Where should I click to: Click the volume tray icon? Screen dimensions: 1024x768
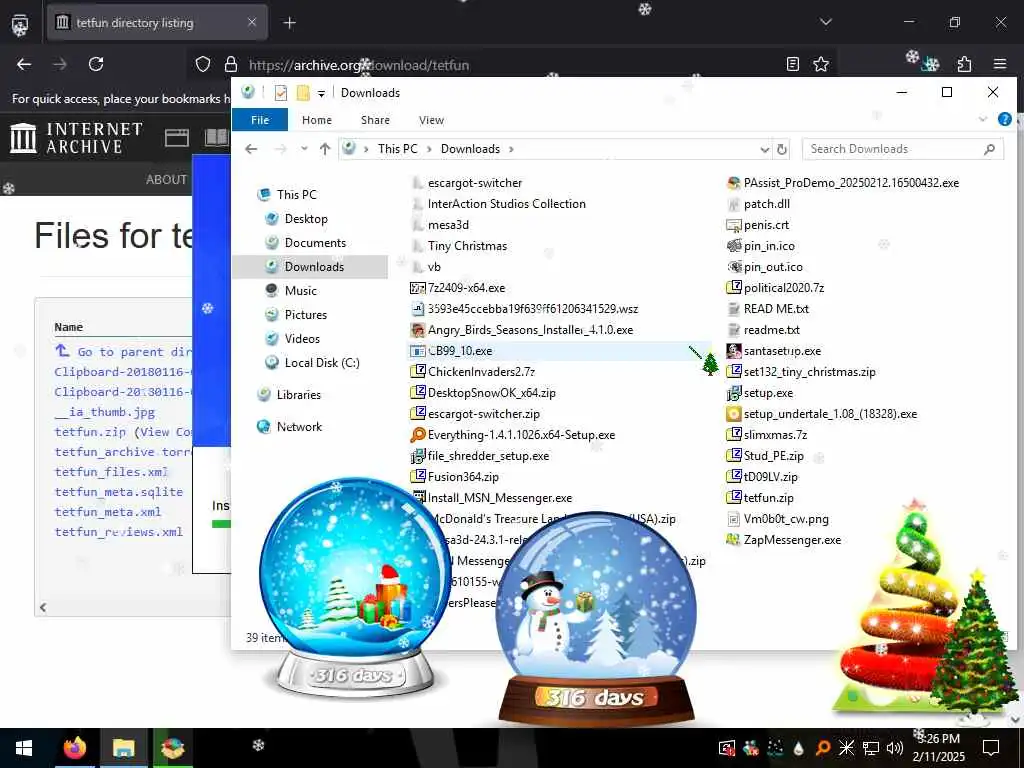tap(895, 748)
